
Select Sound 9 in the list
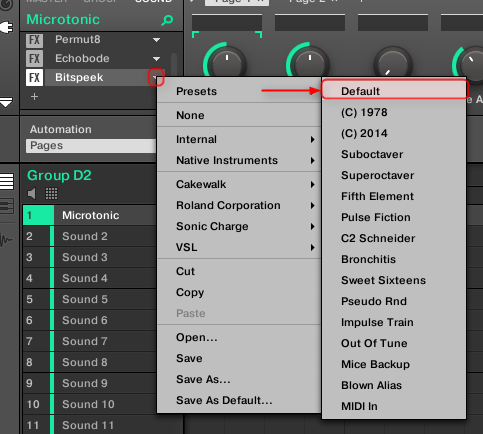coord(89,383)
